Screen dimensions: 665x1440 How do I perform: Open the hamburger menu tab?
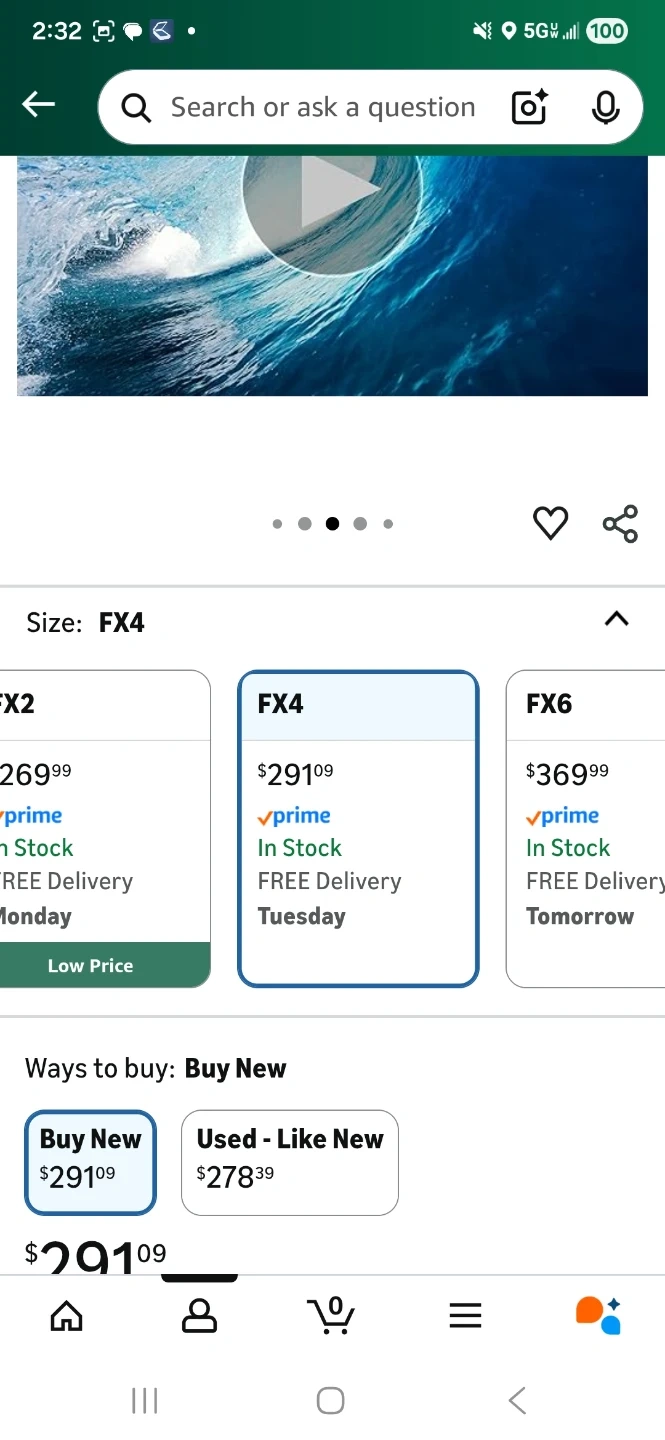465,1316
